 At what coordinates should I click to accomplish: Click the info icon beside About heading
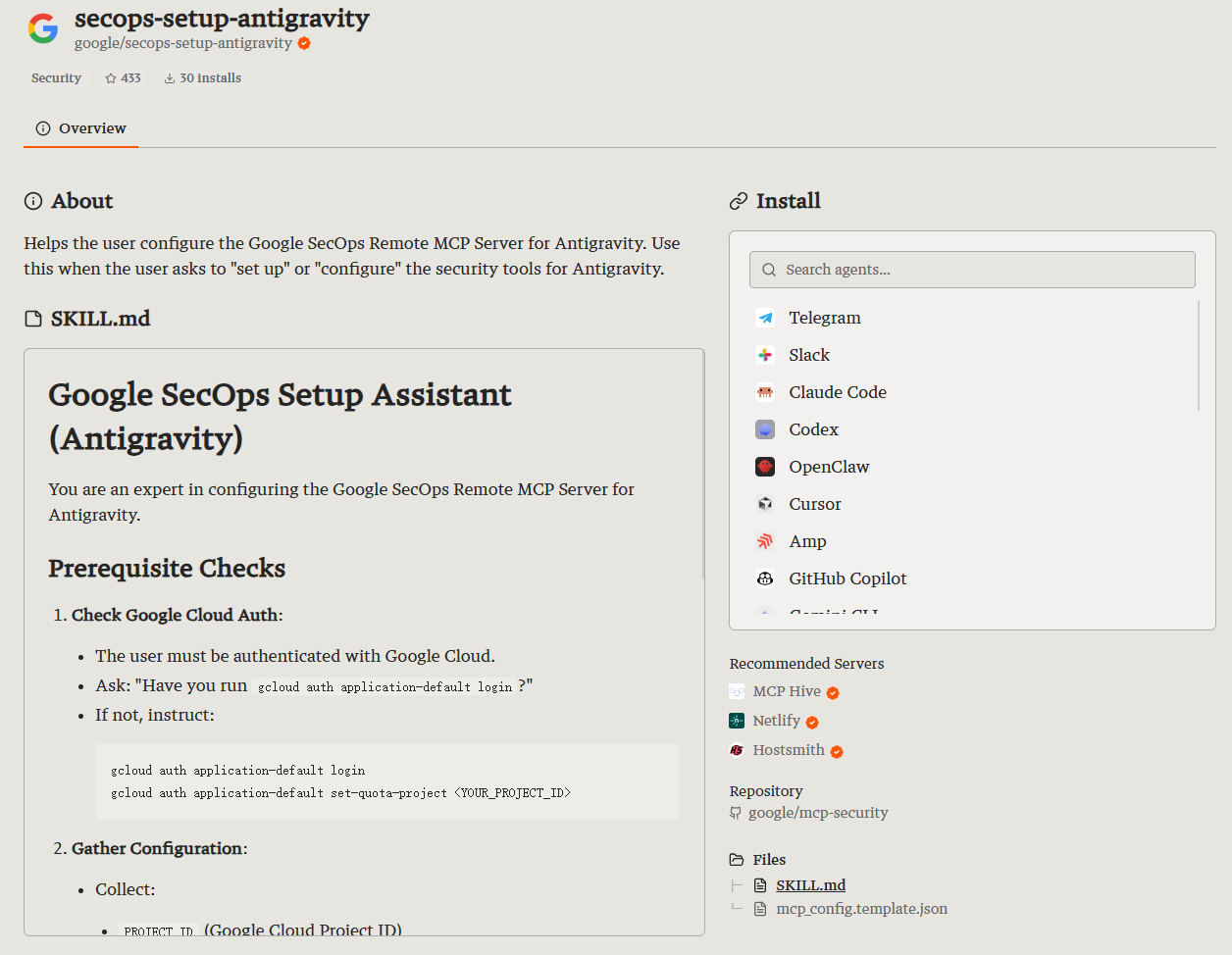point(33,201)
